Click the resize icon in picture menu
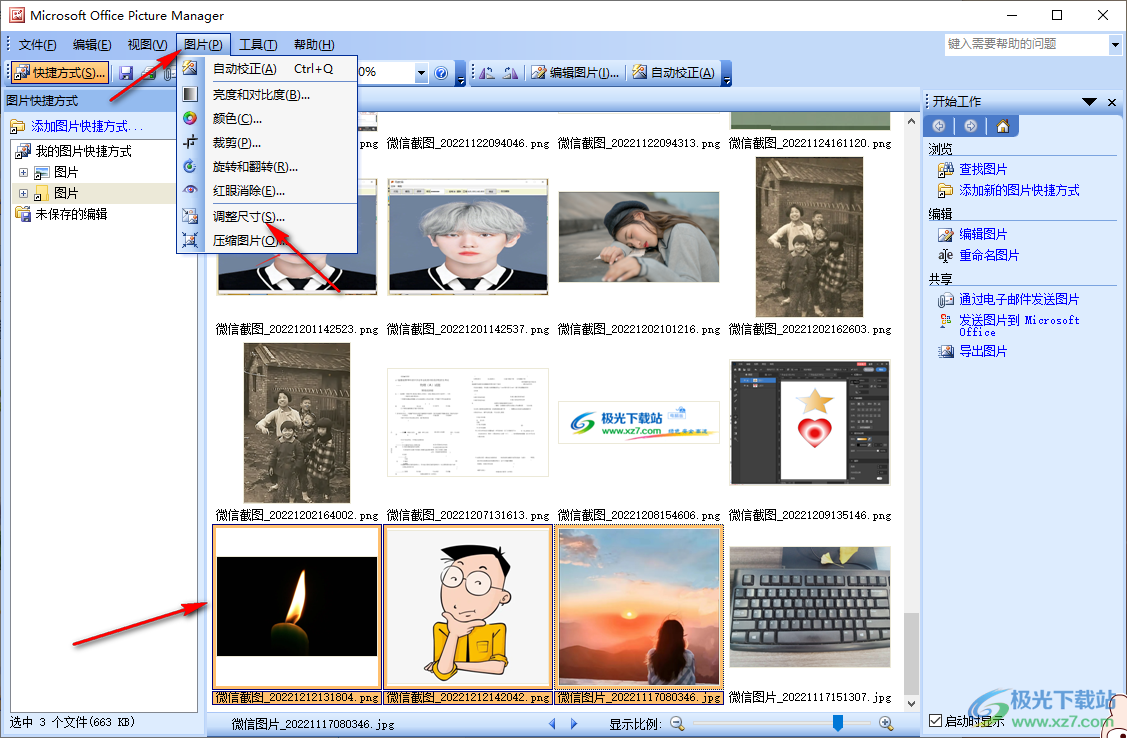Image resolution: width=1127 pixels, height=738 pixels. (190, 216)
